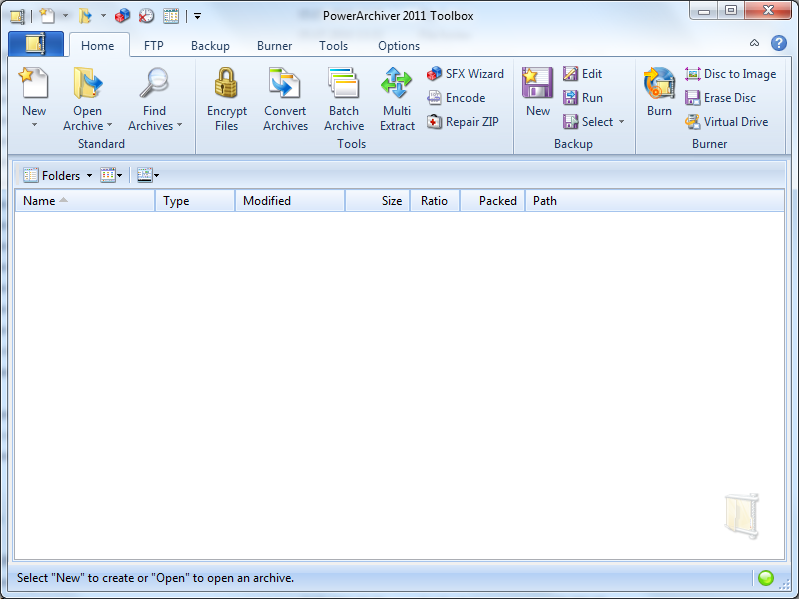Sort by the Name column header
The height and width of the screenshot is (599, 799).
pos(85,201)
